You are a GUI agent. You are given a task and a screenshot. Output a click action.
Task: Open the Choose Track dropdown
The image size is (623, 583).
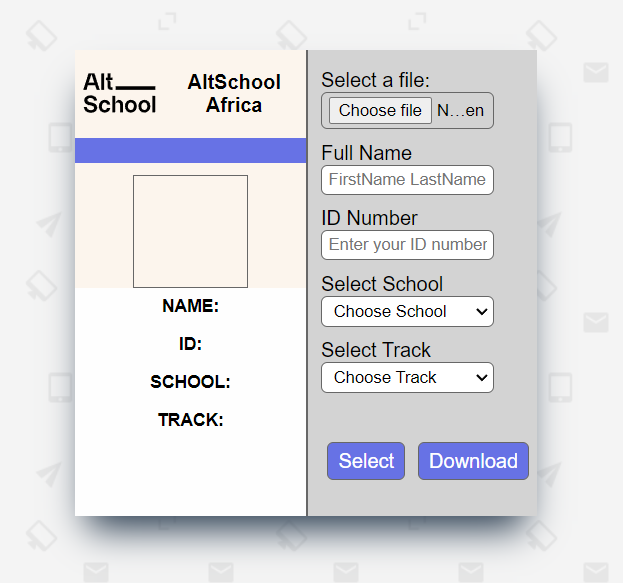coord(407,378)
